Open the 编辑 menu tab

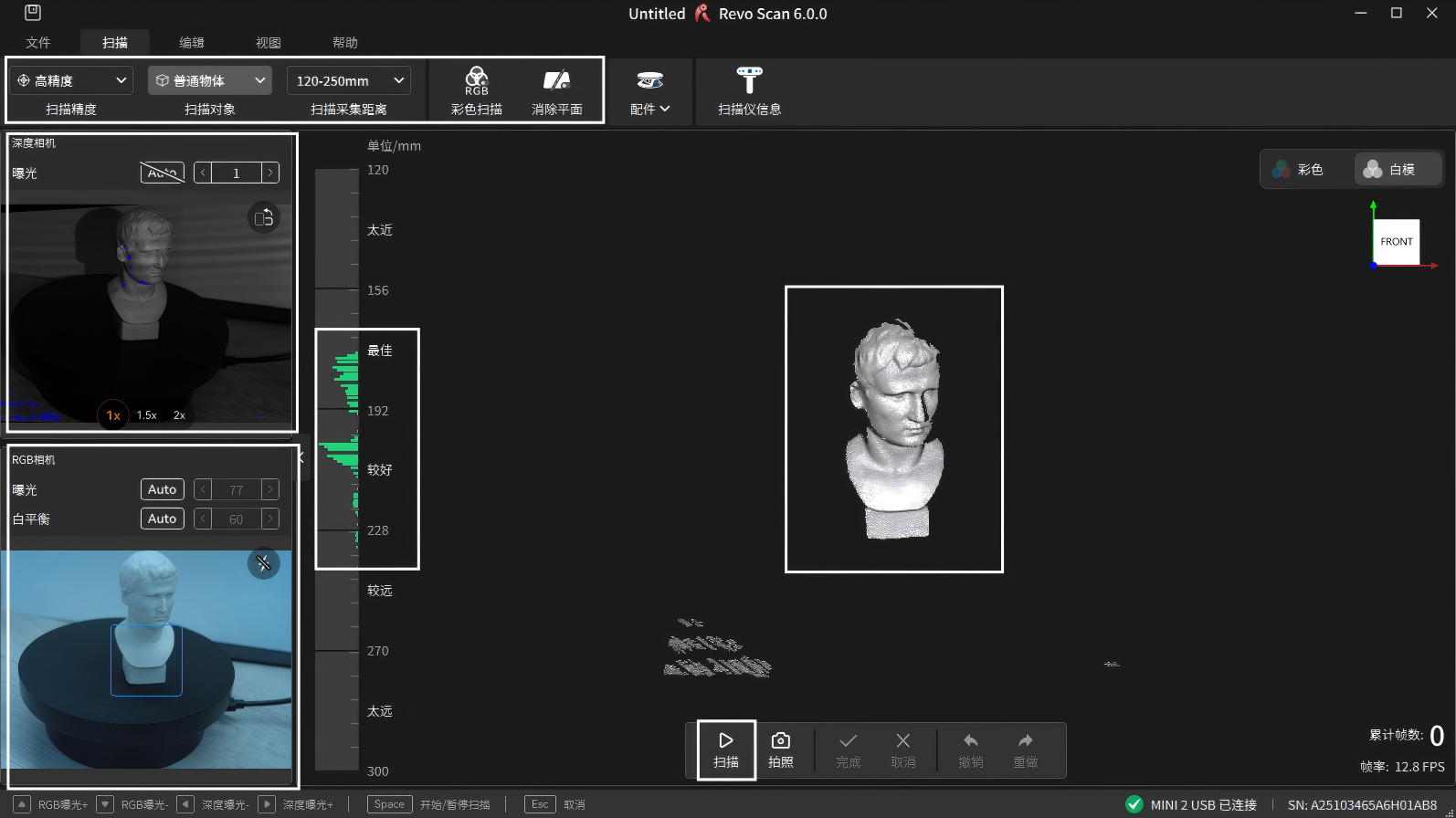click(x=192, y=43)
